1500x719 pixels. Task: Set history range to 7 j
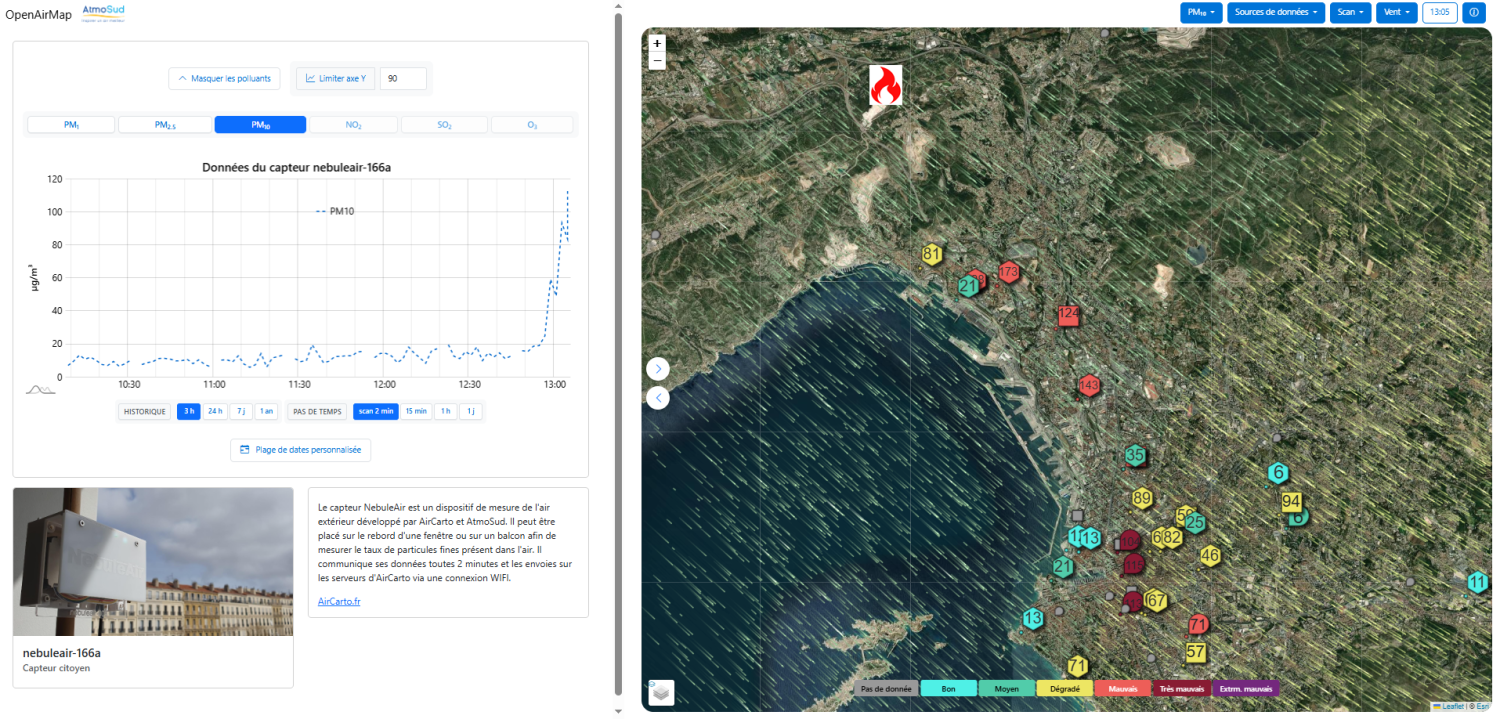coord(241,411)
